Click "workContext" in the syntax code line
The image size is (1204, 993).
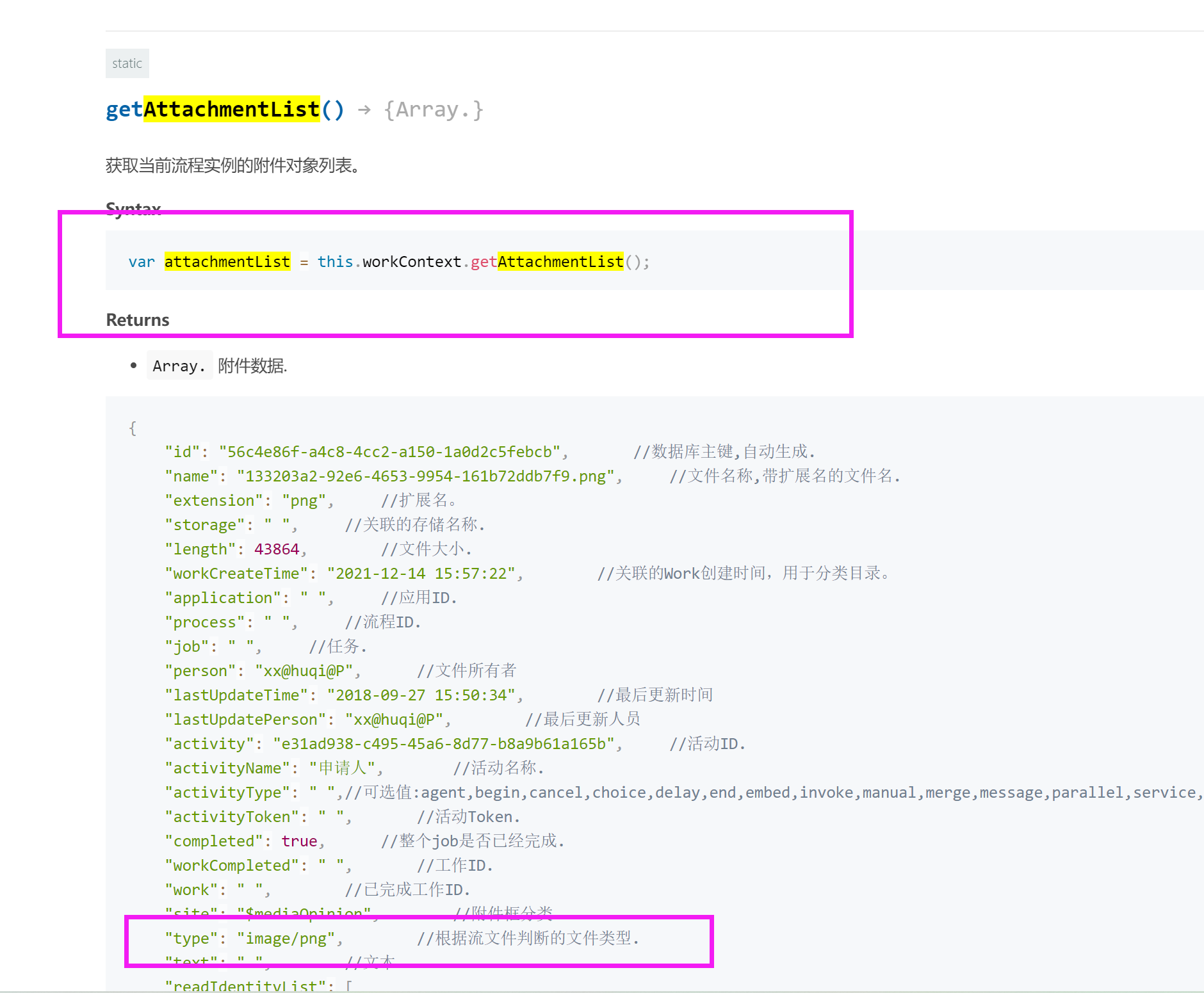coord(412,262)
